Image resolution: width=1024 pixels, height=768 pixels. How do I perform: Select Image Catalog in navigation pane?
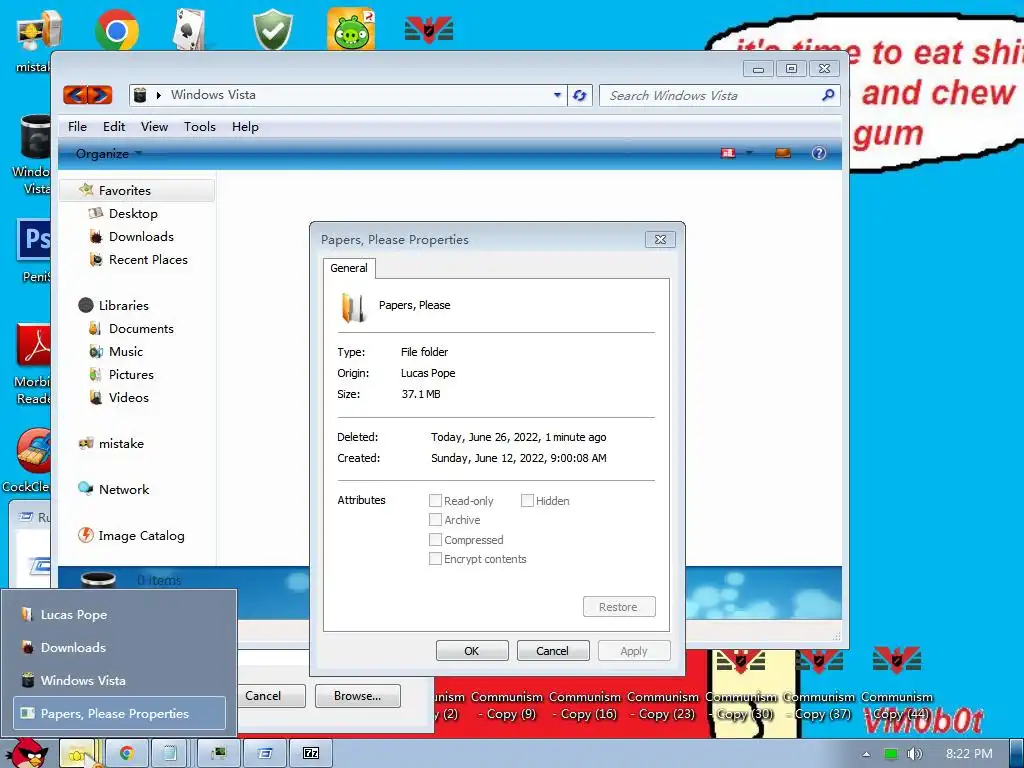(141, 536)
